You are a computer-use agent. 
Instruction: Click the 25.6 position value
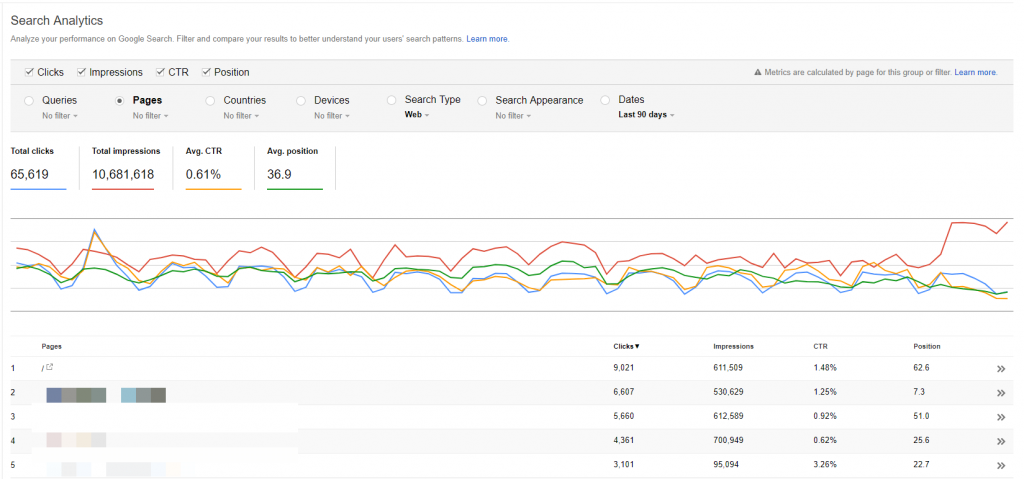click(921, 441)
